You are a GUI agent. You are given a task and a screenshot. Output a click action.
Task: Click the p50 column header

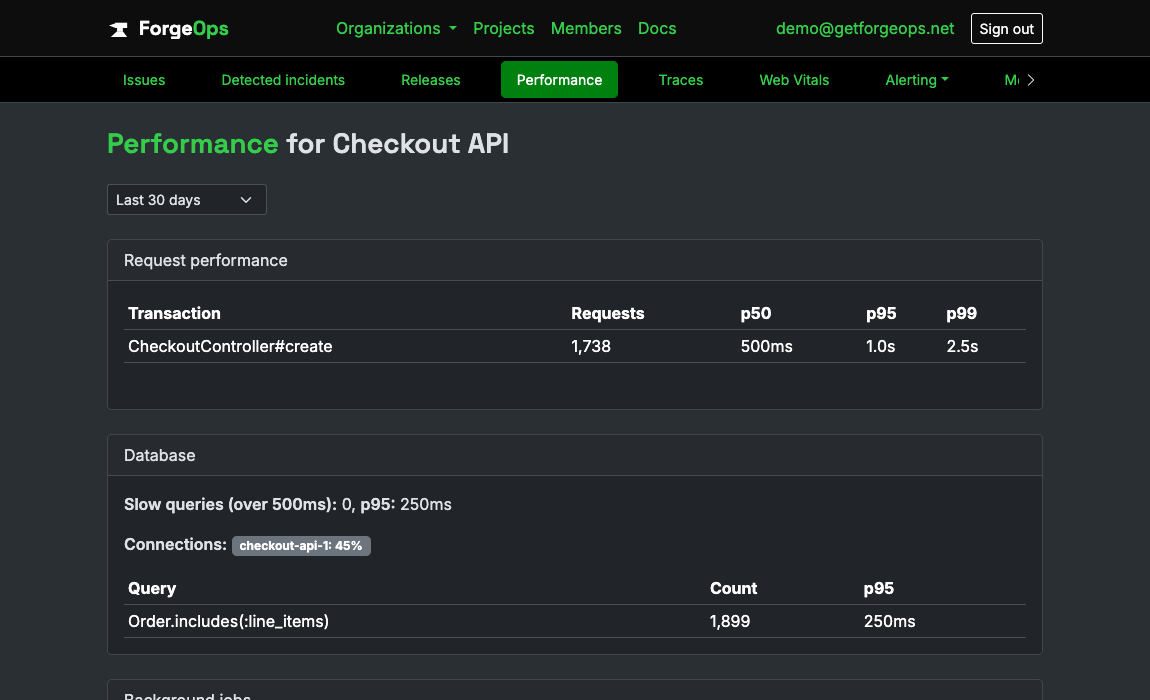coord(755,313)
